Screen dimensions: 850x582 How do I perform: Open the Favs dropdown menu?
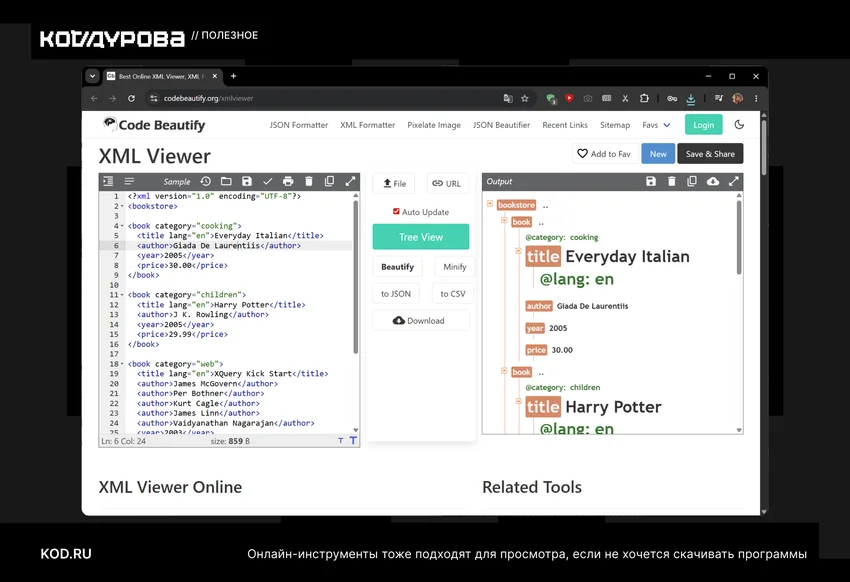[656, 125]
